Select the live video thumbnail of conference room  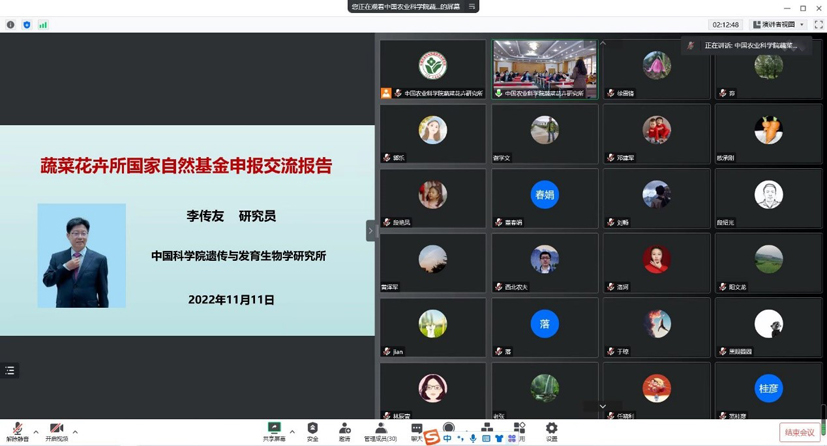(544, 66)
